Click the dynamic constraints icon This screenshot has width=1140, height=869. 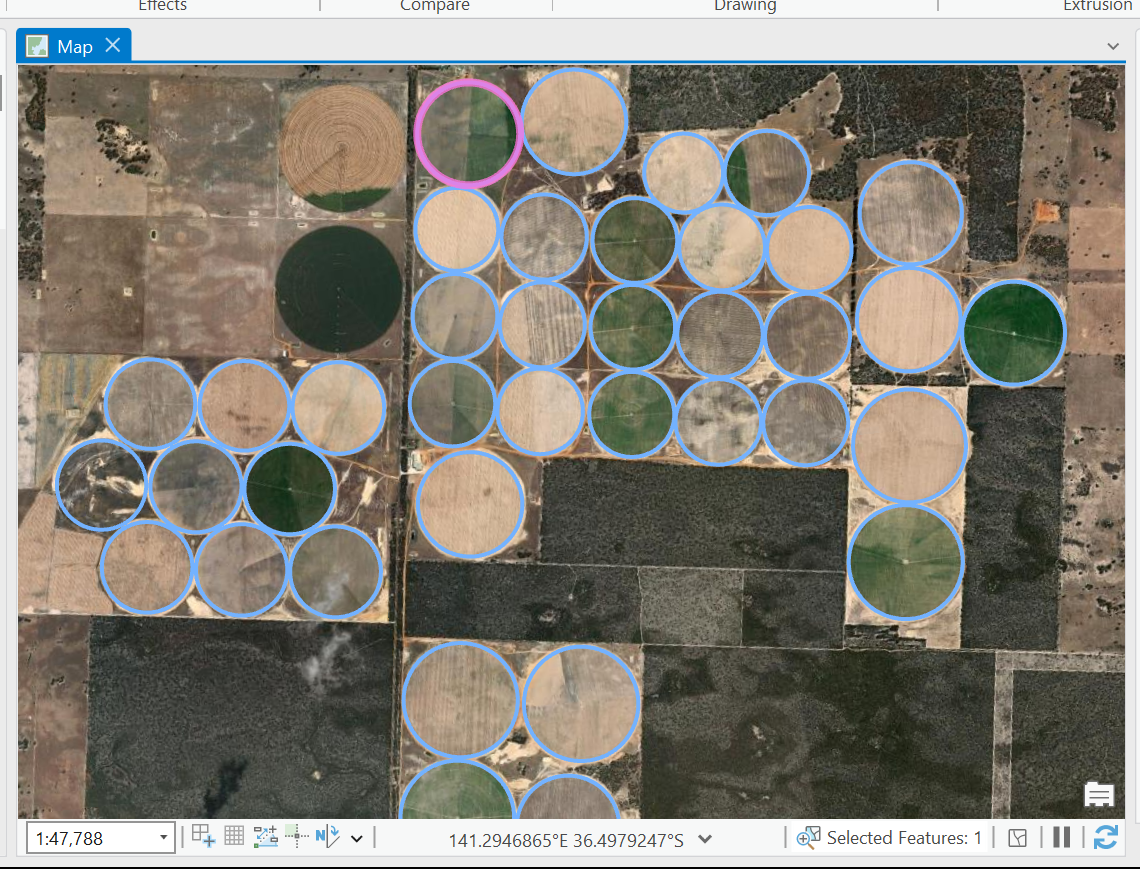[x=265, y=838]
